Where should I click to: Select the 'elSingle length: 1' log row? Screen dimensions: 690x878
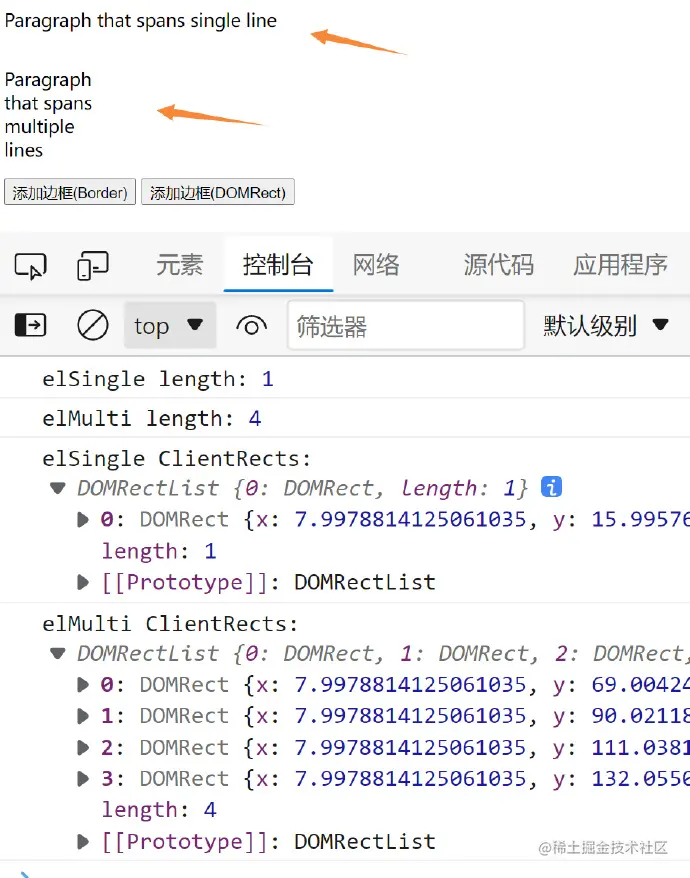click(345, 379)
